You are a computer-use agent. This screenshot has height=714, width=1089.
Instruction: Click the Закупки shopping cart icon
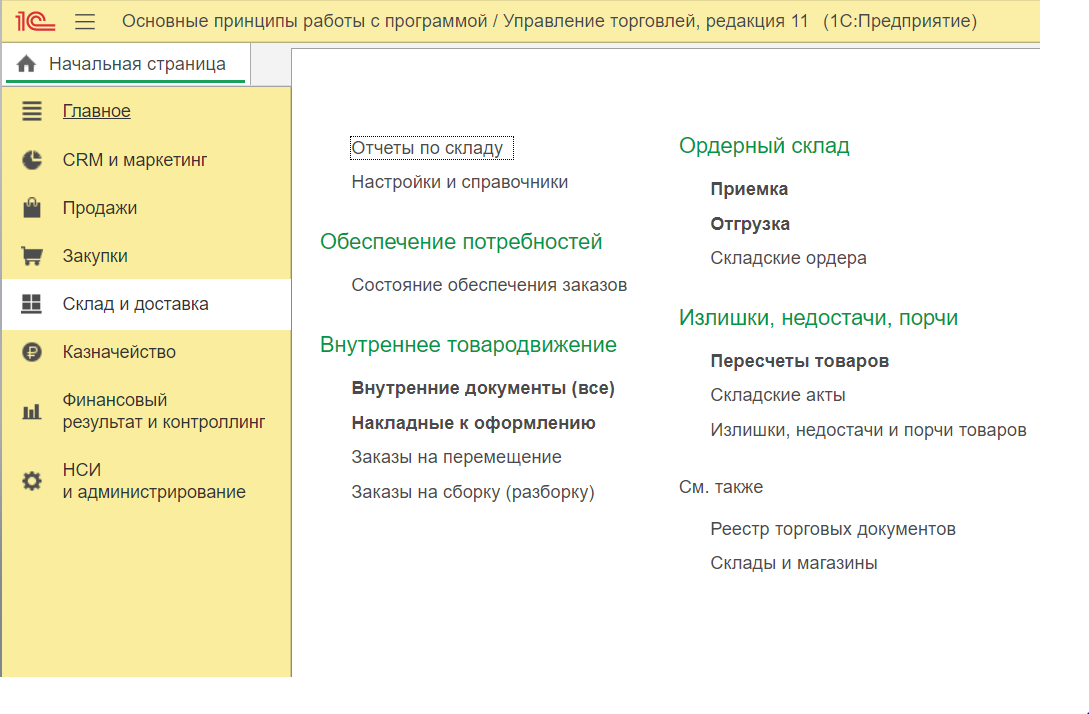coord(32,256)
